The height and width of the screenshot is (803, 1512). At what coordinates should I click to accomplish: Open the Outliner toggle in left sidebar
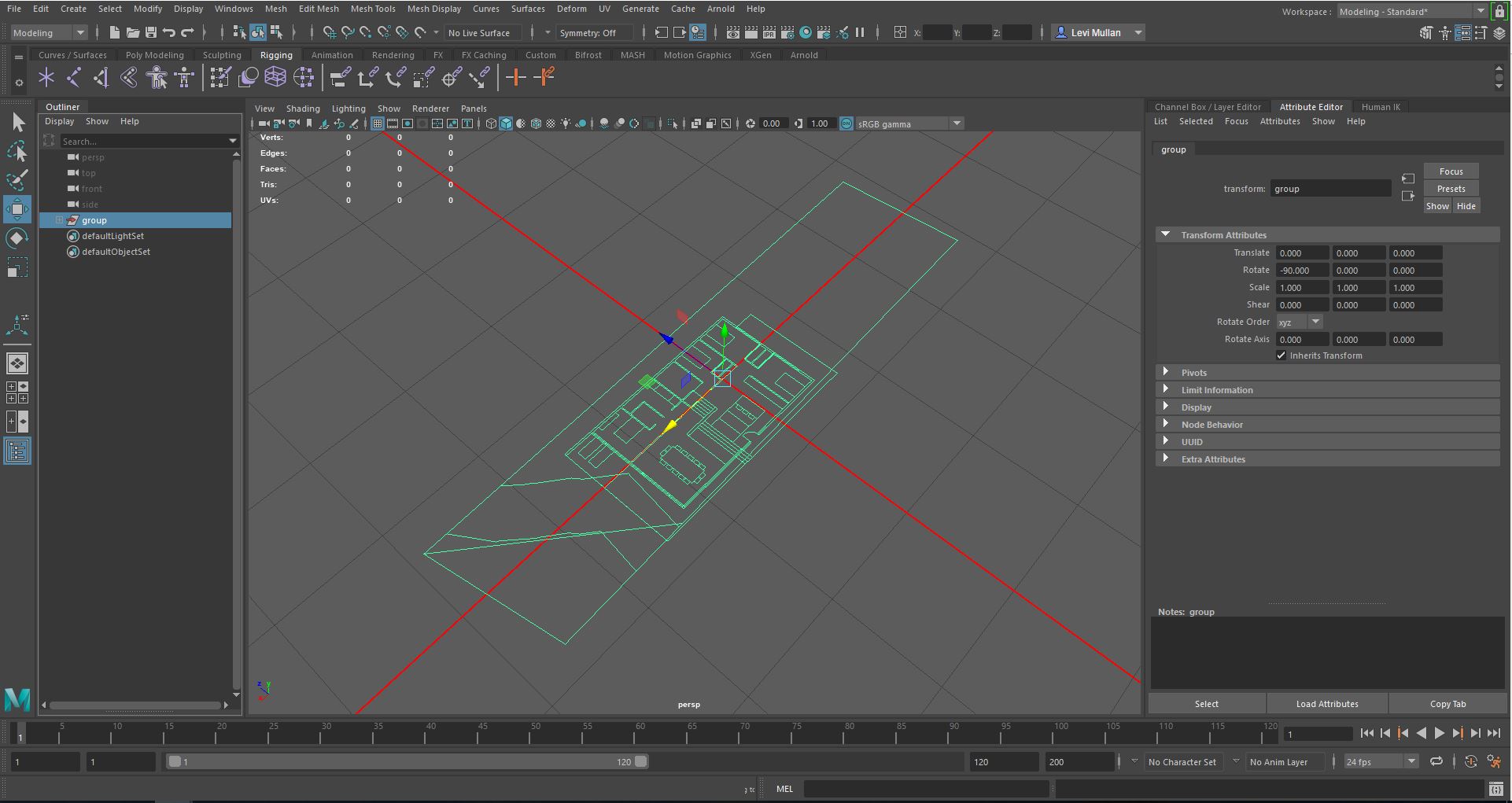click(x=17, y=451)
